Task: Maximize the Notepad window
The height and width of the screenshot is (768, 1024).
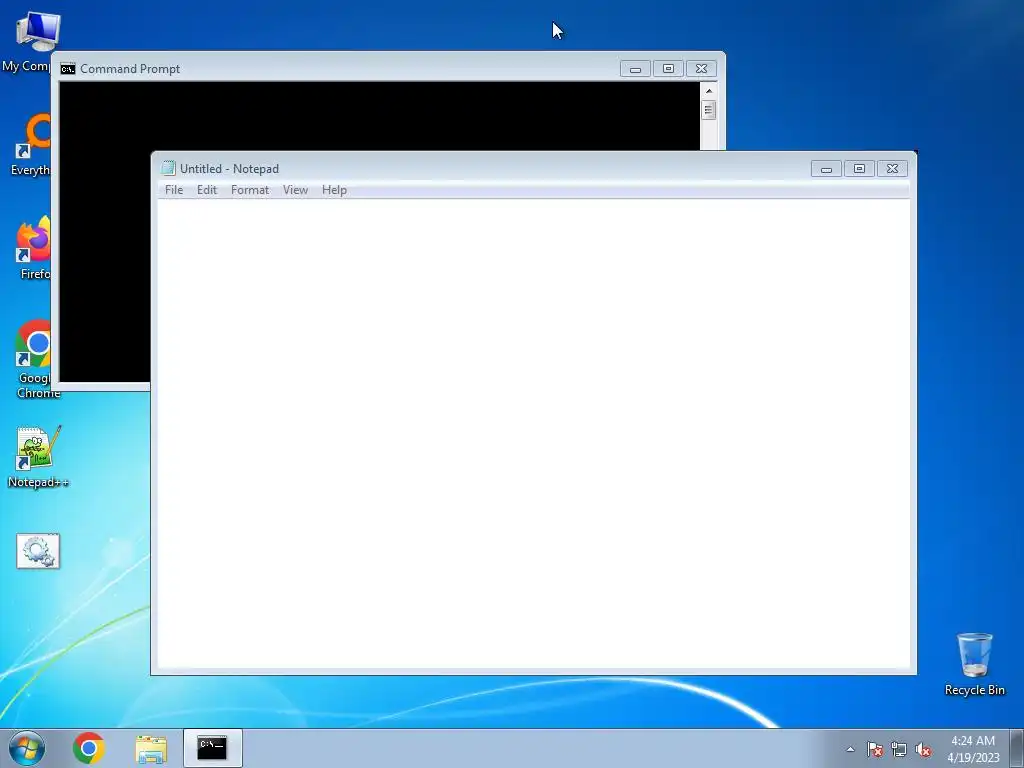Action: click(859, 169)
